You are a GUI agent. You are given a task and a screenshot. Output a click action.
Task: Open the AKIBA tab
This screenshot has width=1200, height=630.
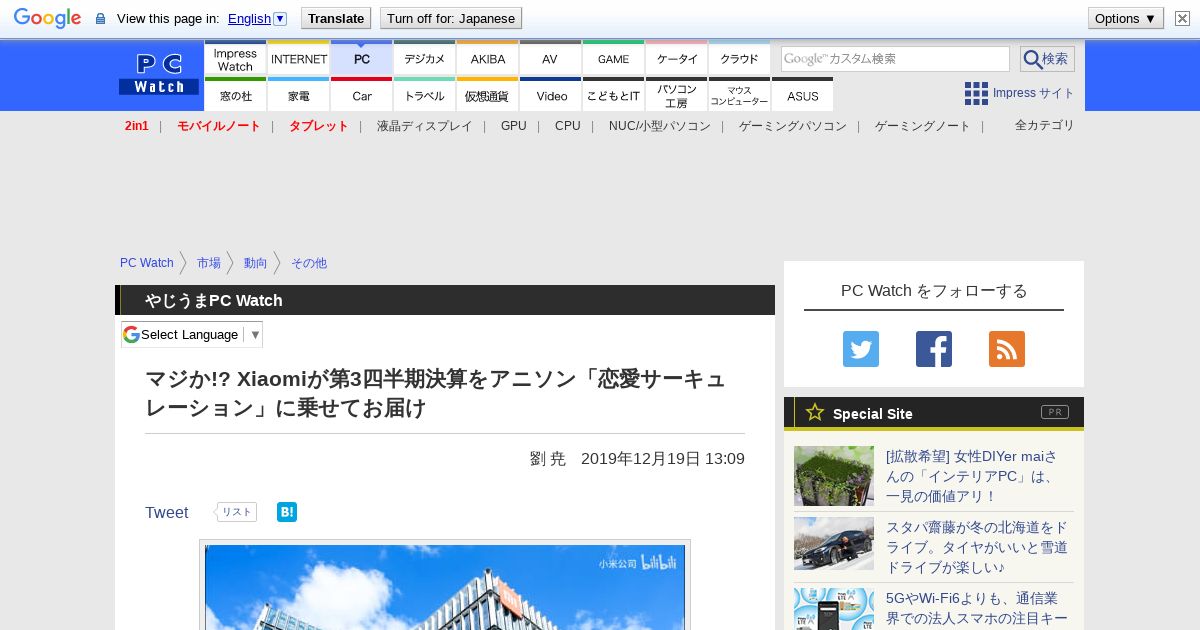click(488, 59)
